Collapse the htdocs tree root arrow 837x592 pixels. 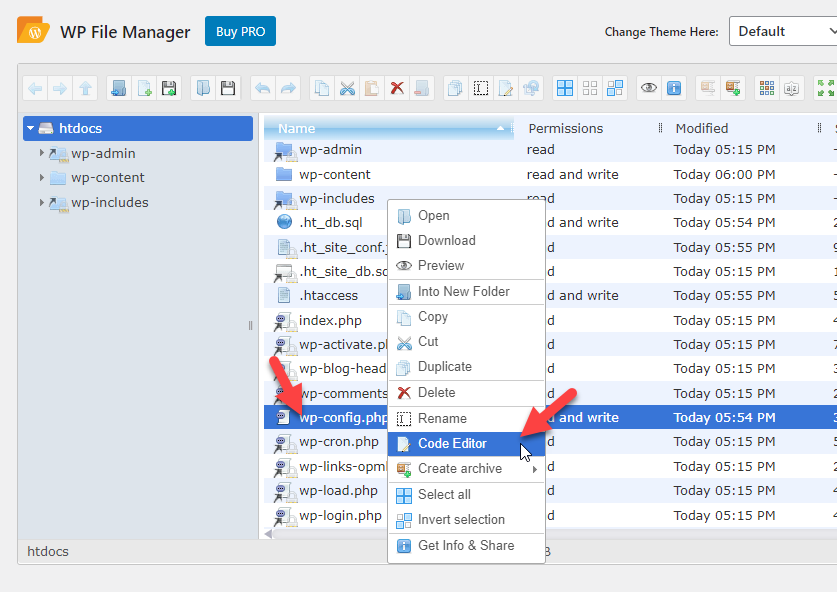click(30, 128)
